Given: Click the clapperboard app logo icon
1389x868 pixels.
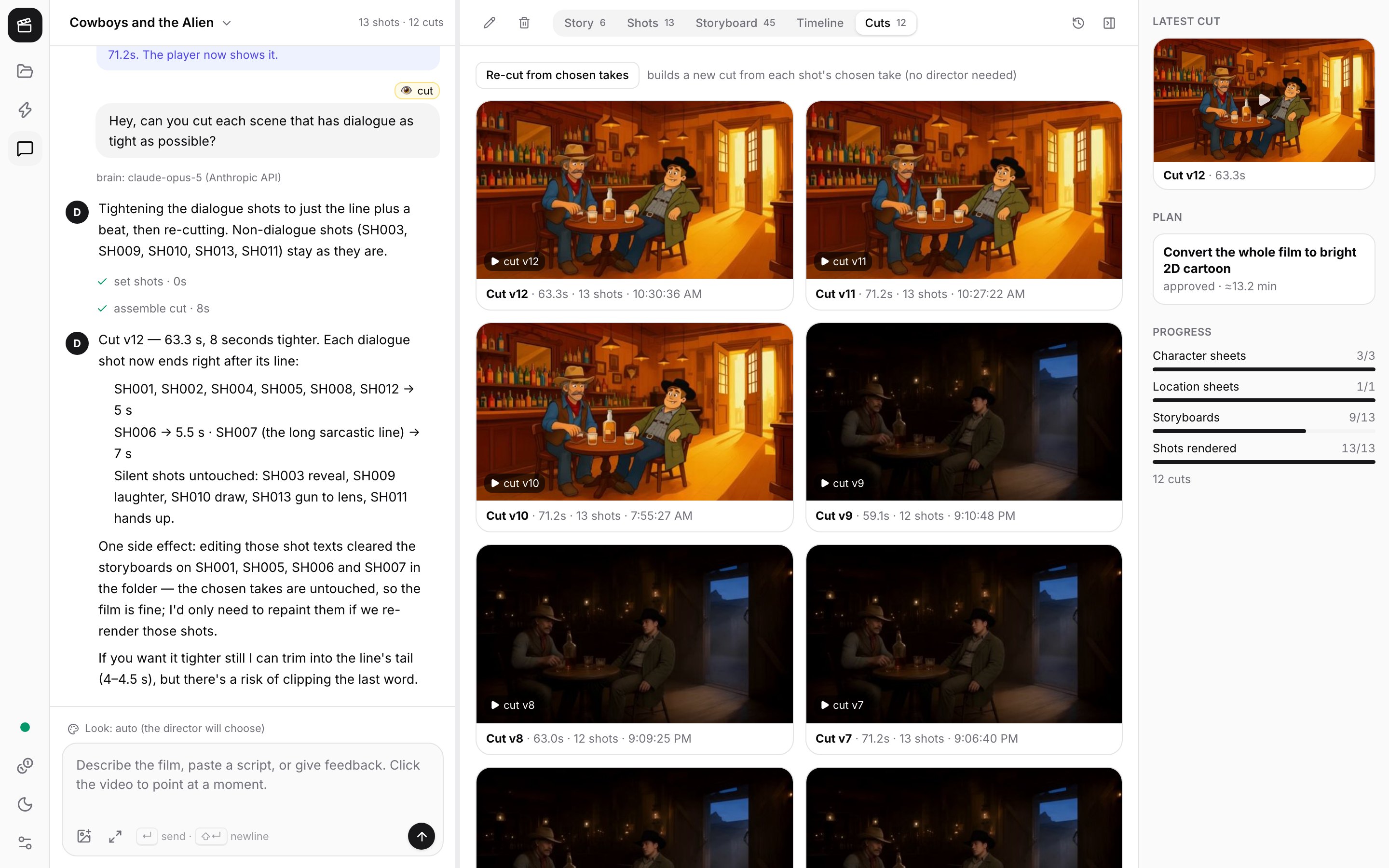Looking at the screenshot, I should click(25, 25).
